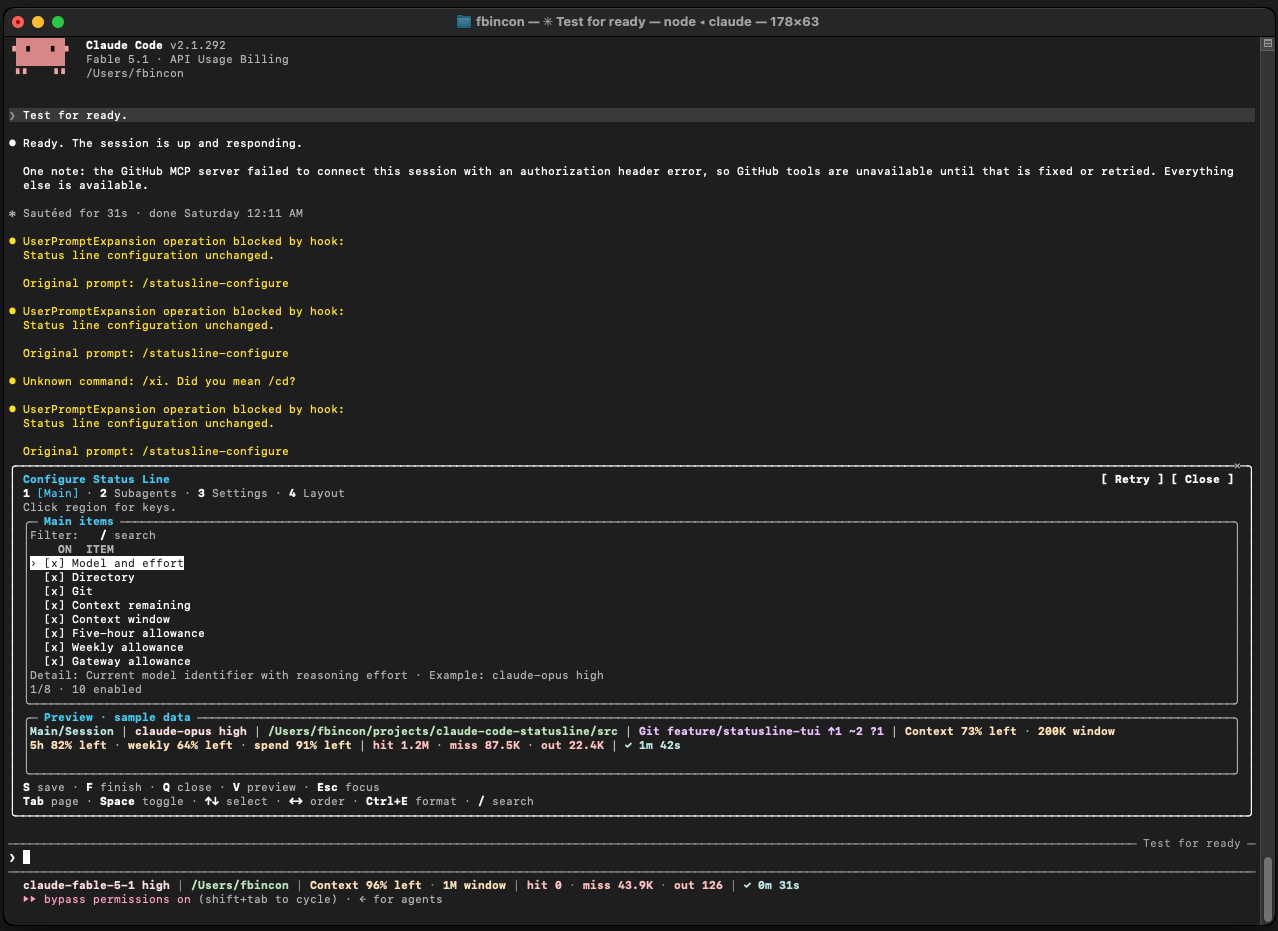Viewport: 1278px width, 931px height.
Task: Click the Ctrl+E format shortcut hint
Action: pyautogui.click(x=411, y=801)
